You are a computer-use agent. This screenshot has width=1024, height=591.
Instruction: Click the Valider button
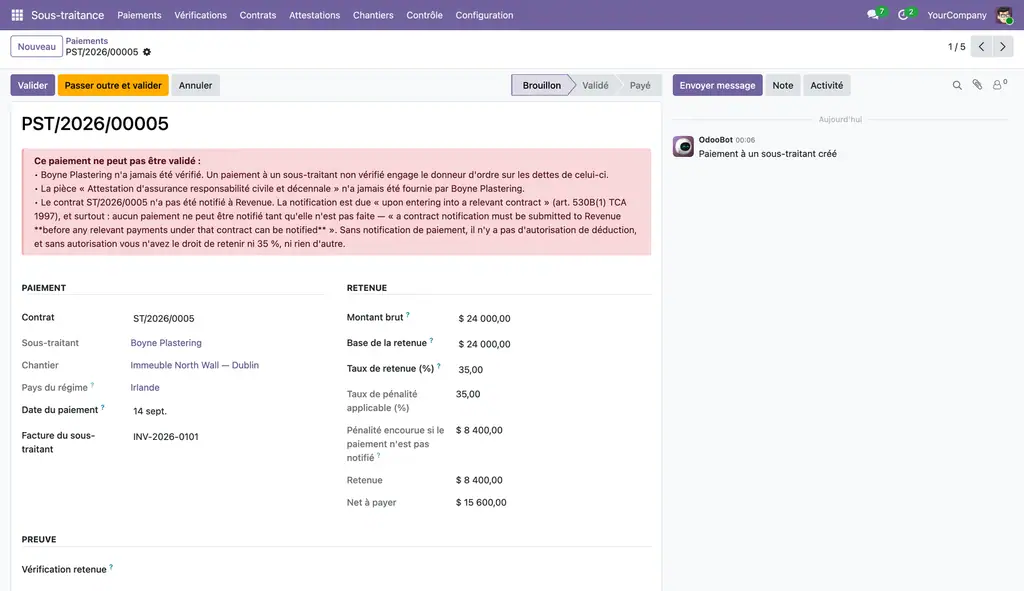pos(33,86)
